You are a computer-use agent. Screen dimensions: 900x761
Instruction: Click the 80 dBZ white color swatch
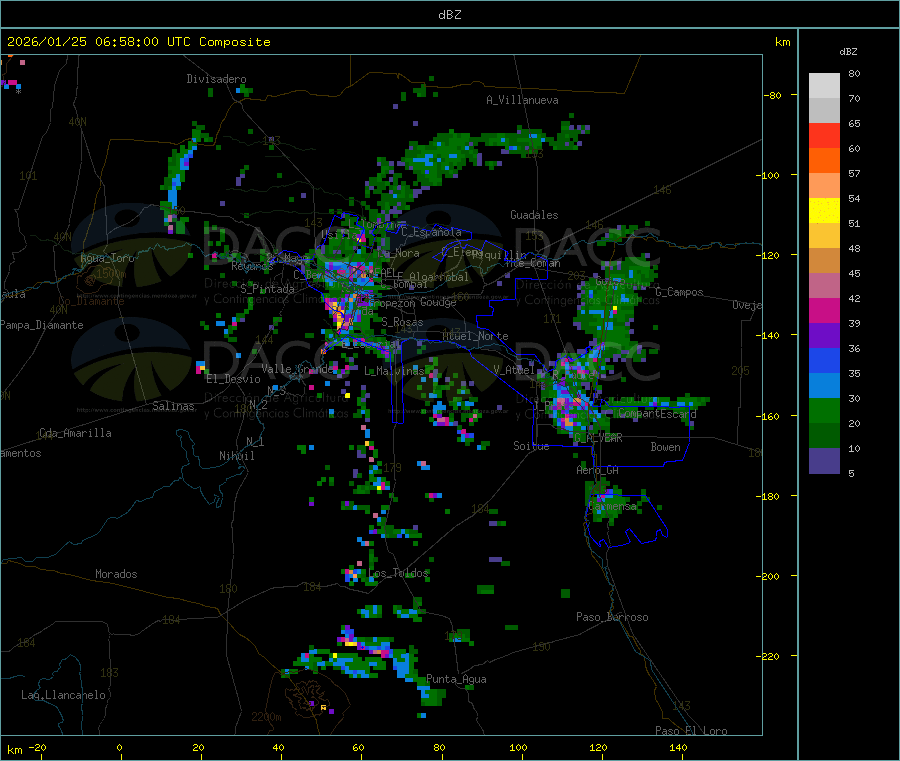824,86
